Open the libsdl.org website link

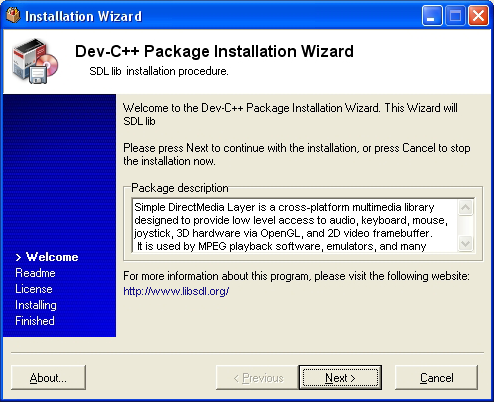coord(176,291)
